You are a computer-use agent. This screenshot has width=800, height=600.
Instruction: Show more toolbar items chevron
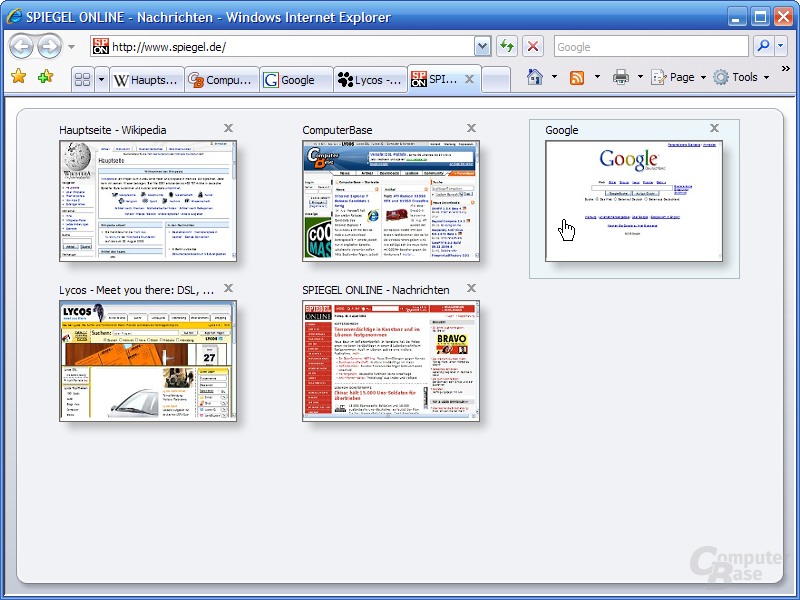[786, 68]
